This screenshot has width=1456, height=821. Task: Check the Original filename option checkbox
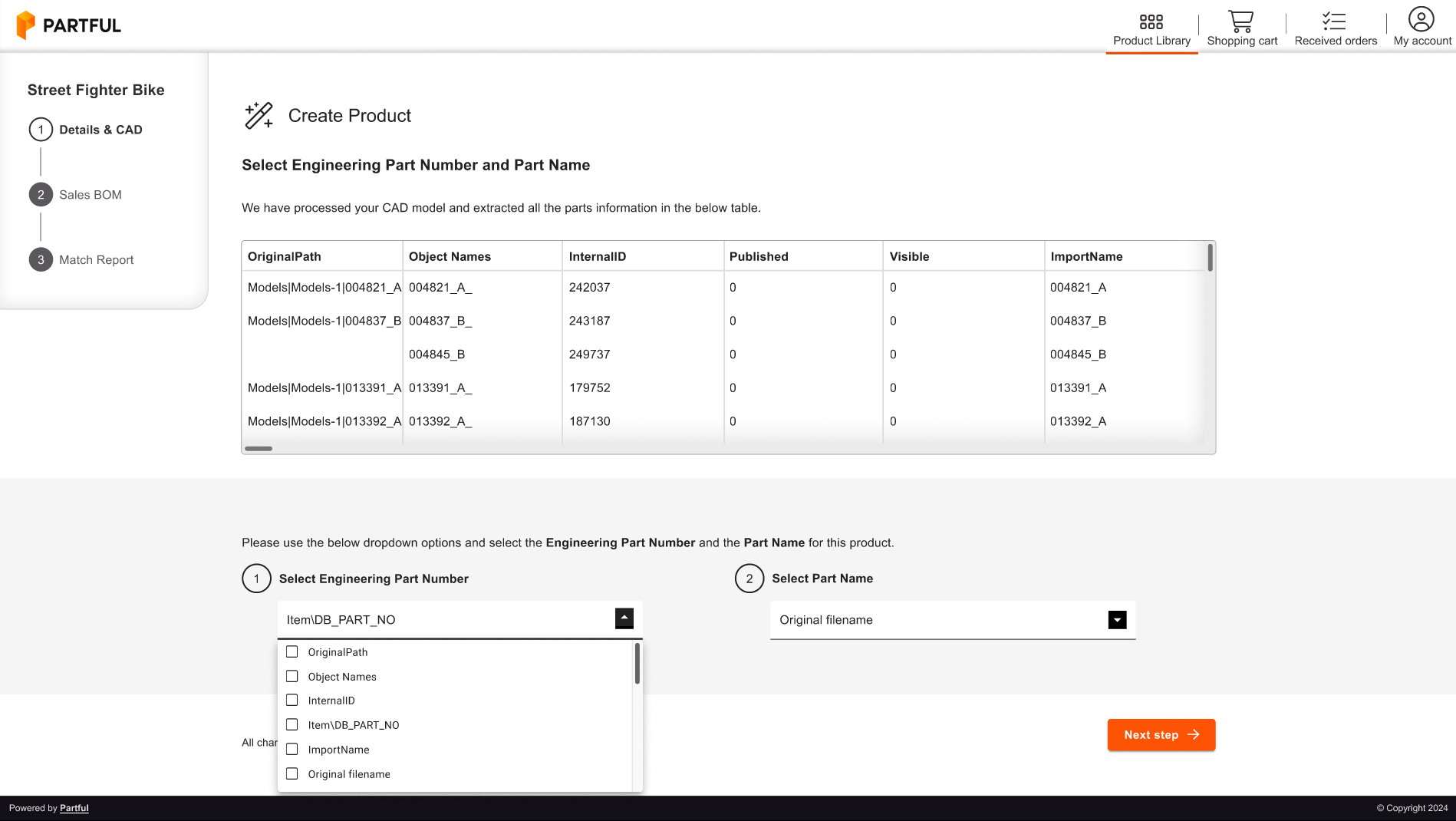(x=292, y=773)
